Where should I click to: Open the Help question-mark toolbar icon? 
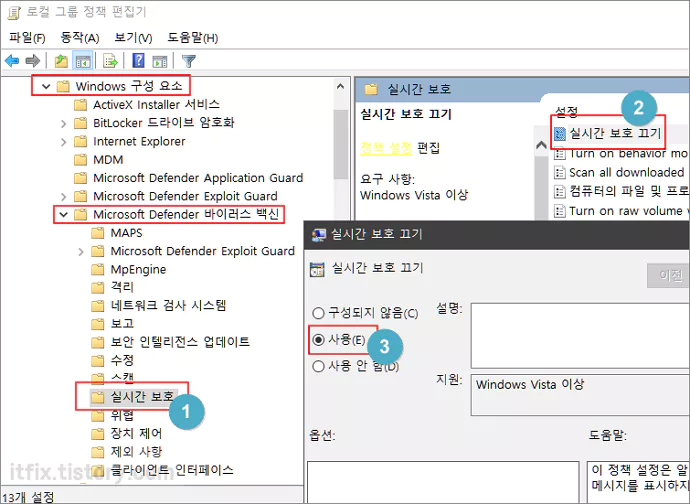[x=138, y=60]
